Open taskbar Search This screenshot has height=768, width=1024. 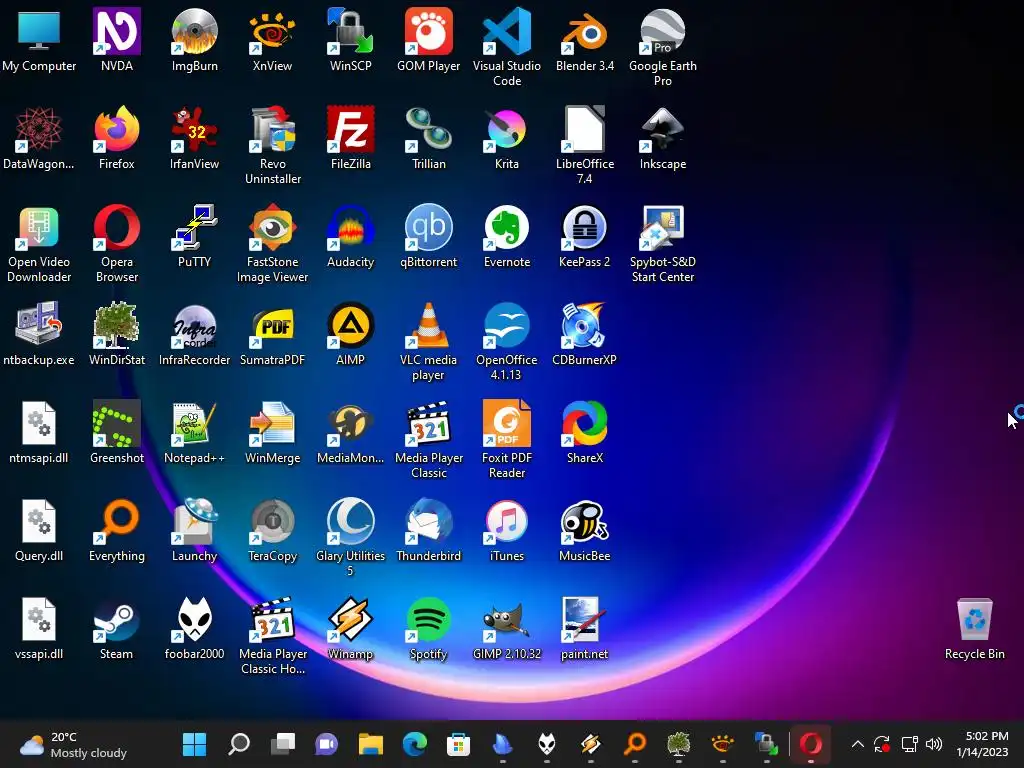point(239,744)
